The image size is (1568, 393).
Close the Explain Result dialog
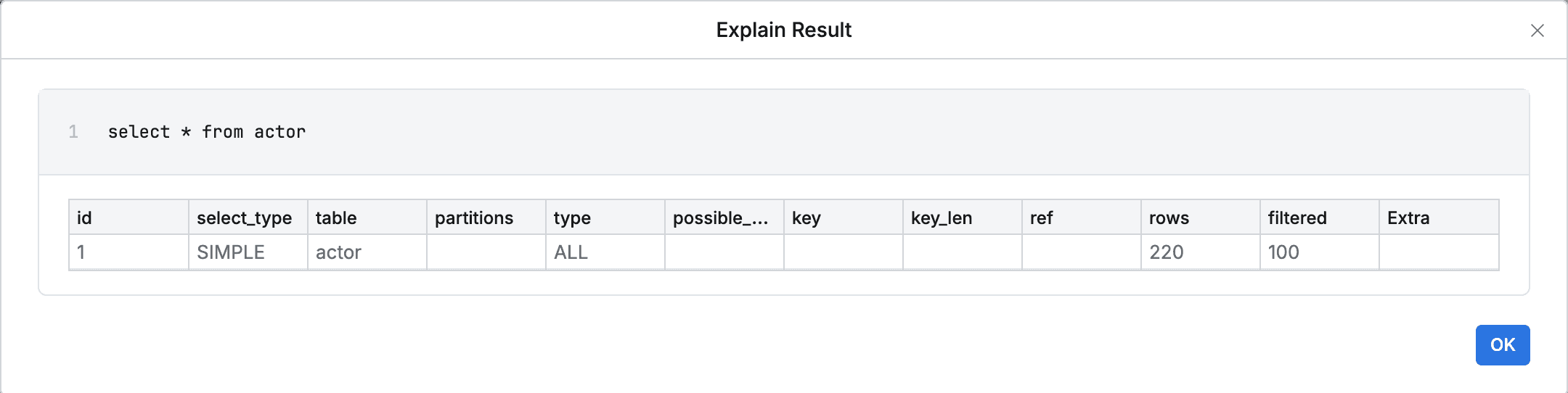(x=1537, y=30)
